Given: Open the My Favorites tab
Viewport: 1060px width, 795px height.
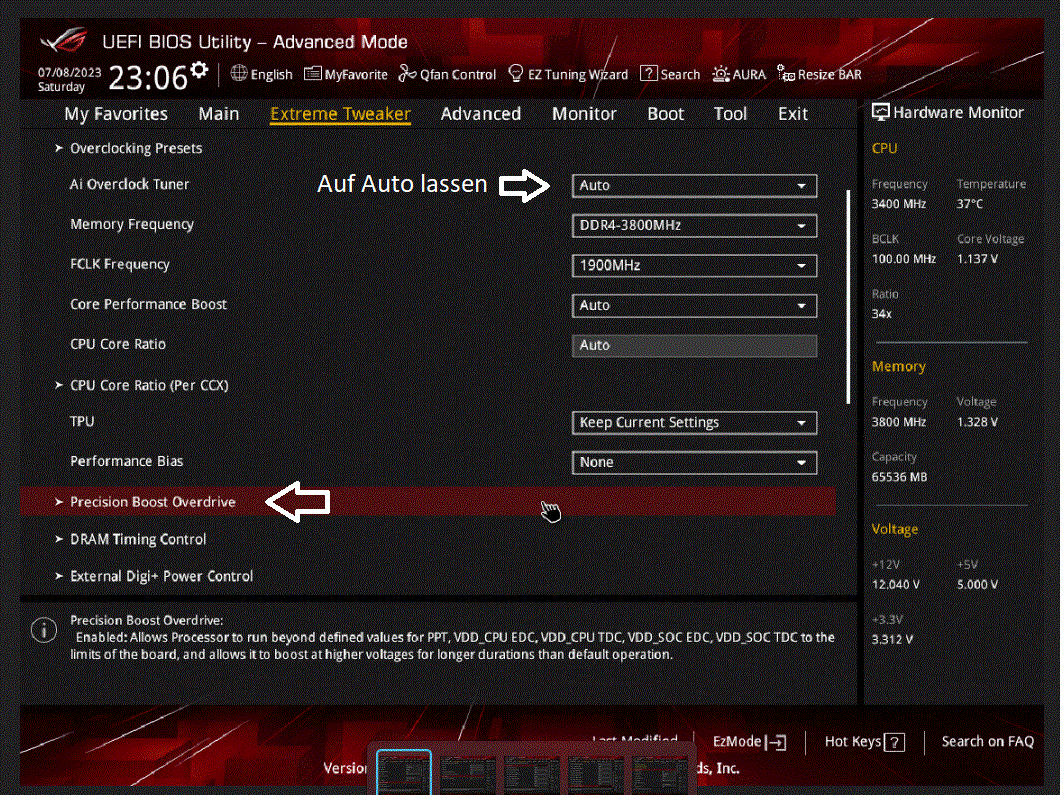Looking at the screenshot, I should [x=116, y=114].
